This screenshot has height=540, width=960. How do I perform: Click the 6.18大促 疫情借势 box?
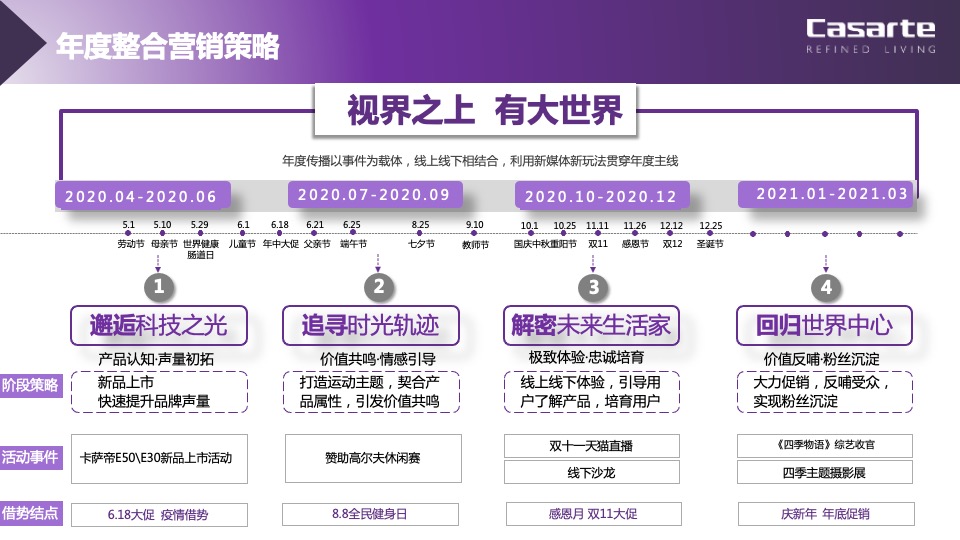(159, 514)
